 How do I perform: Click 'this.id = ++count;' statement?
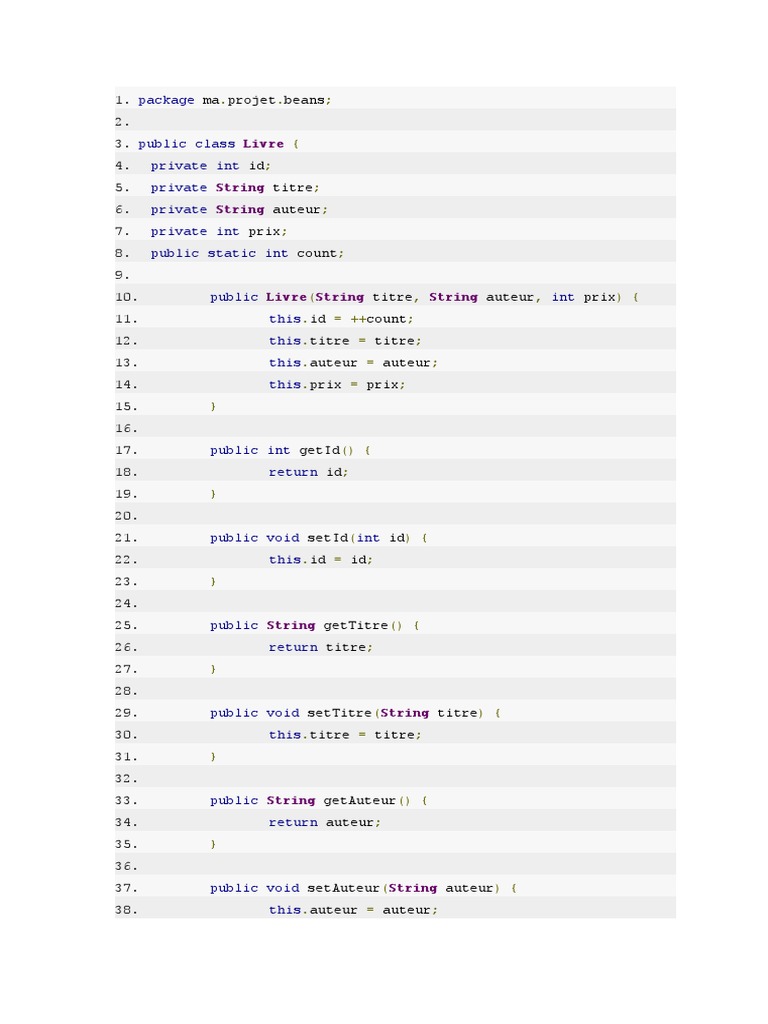pyautogui.click(x=341, y=319)
